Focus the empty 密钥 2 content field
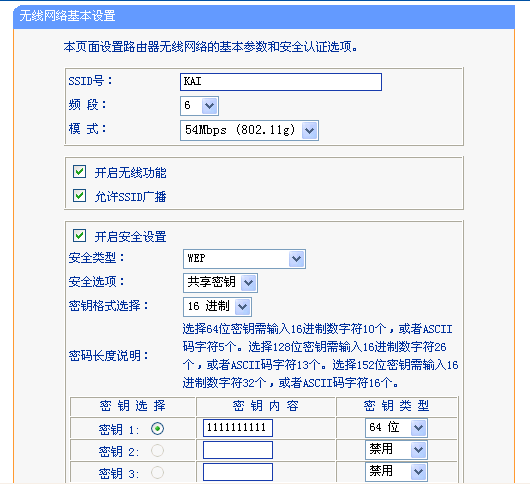The width and height of the screenshot is (530, 485). [238, 450]
